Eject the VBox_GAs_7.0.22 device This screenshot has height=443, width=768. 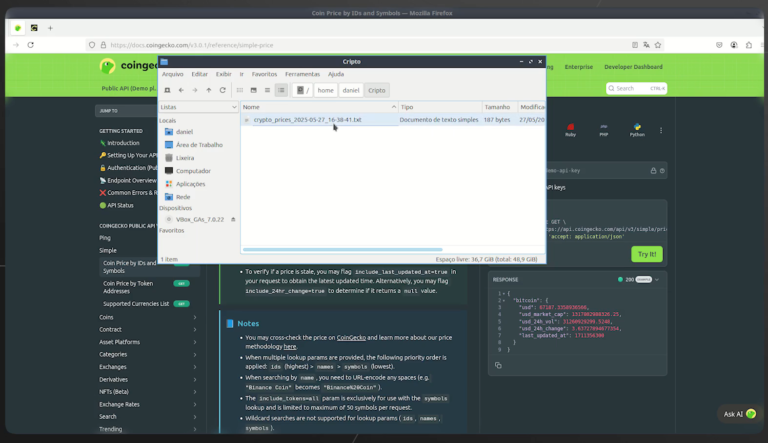pyautogui.click(x=233, y=218)
